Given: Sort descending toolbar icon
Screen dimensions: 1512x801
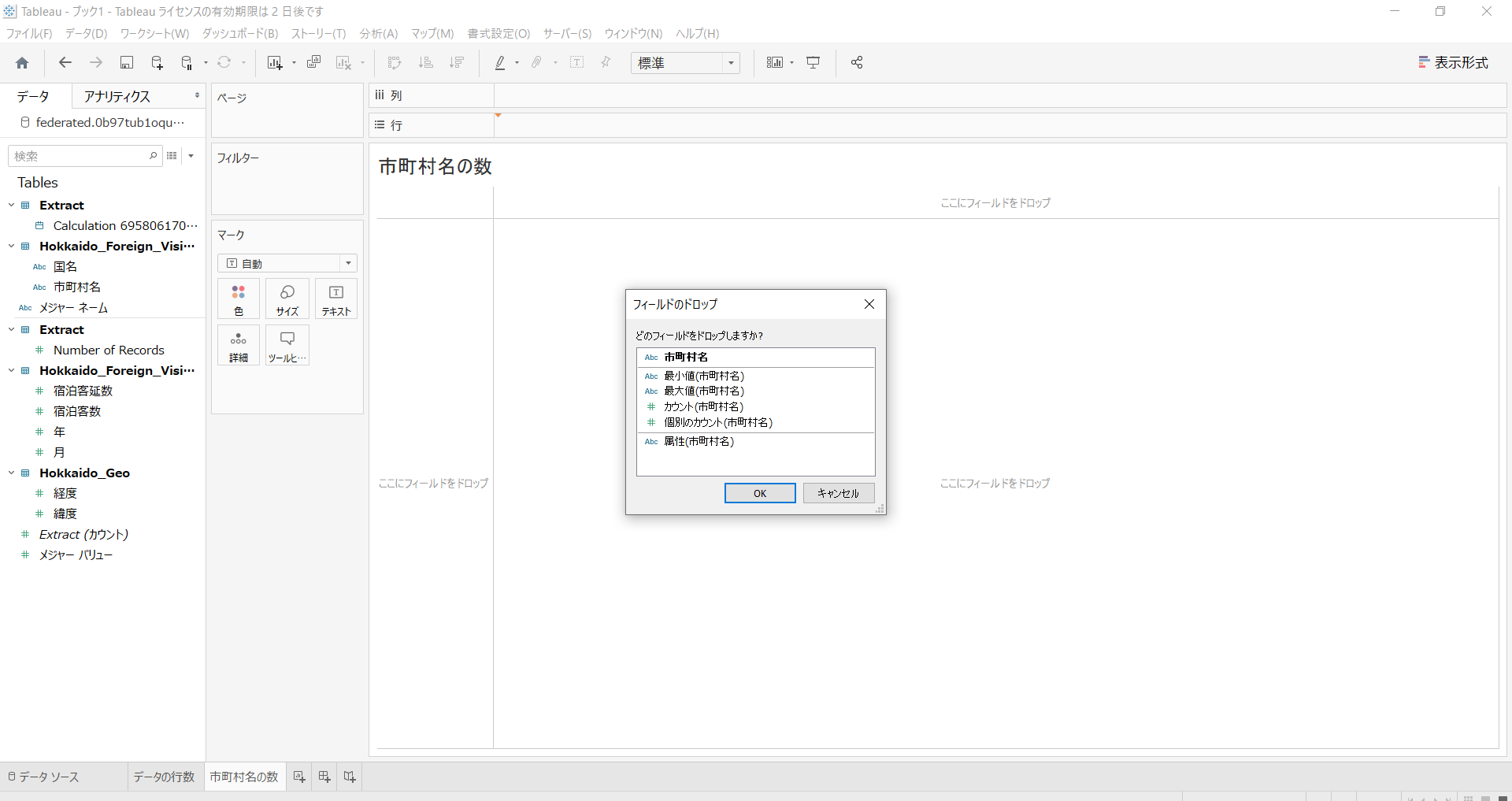Looking at the screenshot, I should click(x=456, y=63).
